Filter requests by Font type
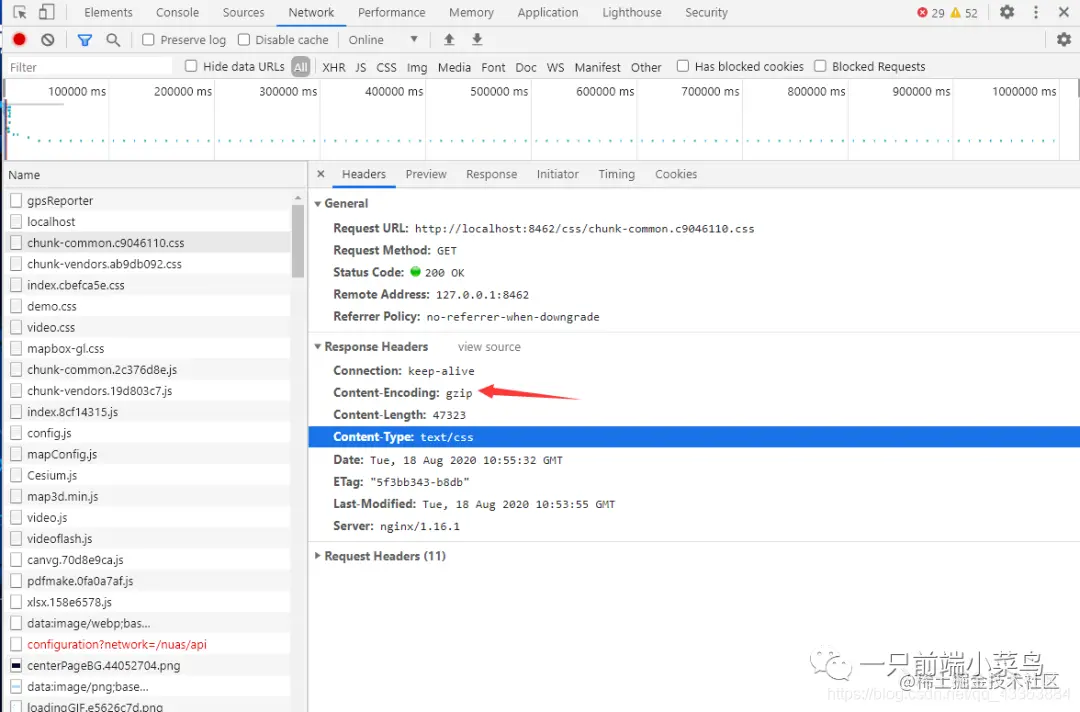This screenshot has width=1080, height=712. (x=493, y=67)
